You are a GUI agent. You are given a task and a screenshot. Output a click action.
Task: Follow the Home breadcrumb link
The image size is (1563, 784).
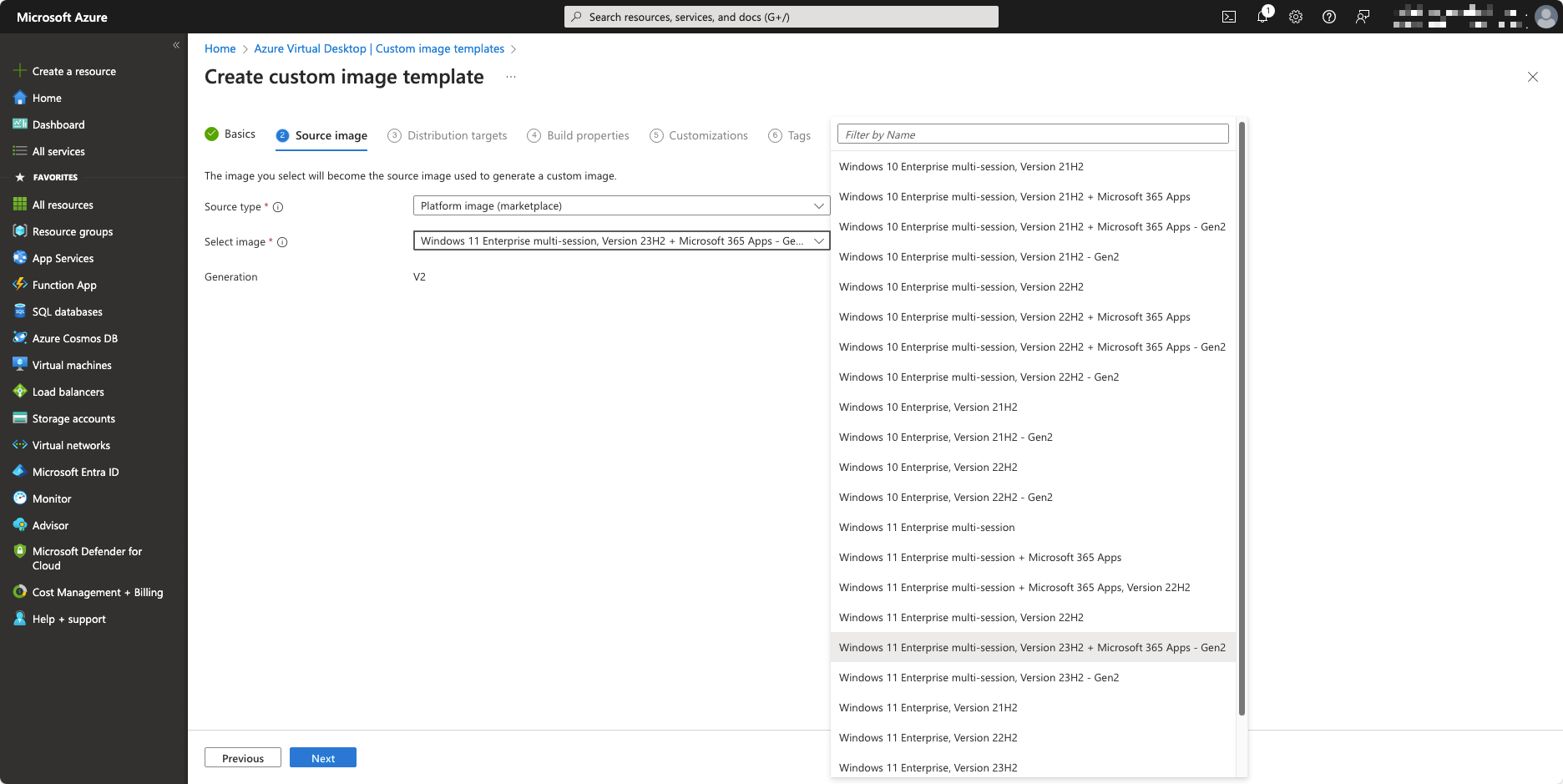click(220, 48)
